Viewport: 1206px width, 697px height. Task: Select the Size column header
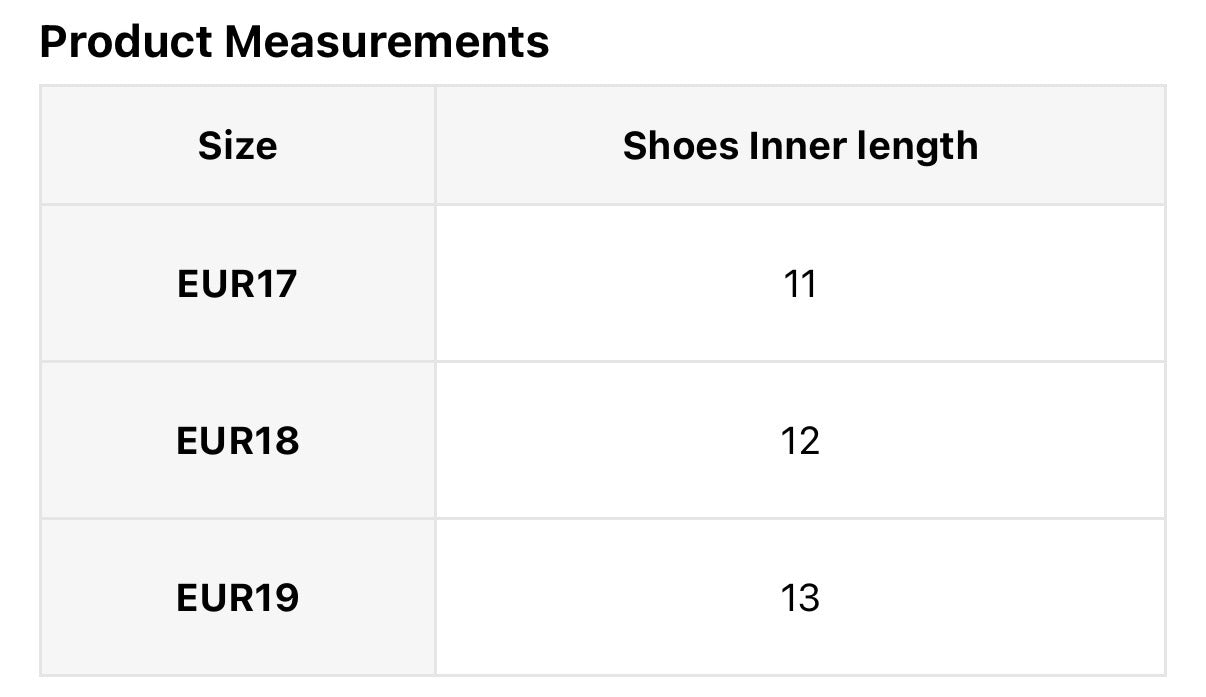238,146
